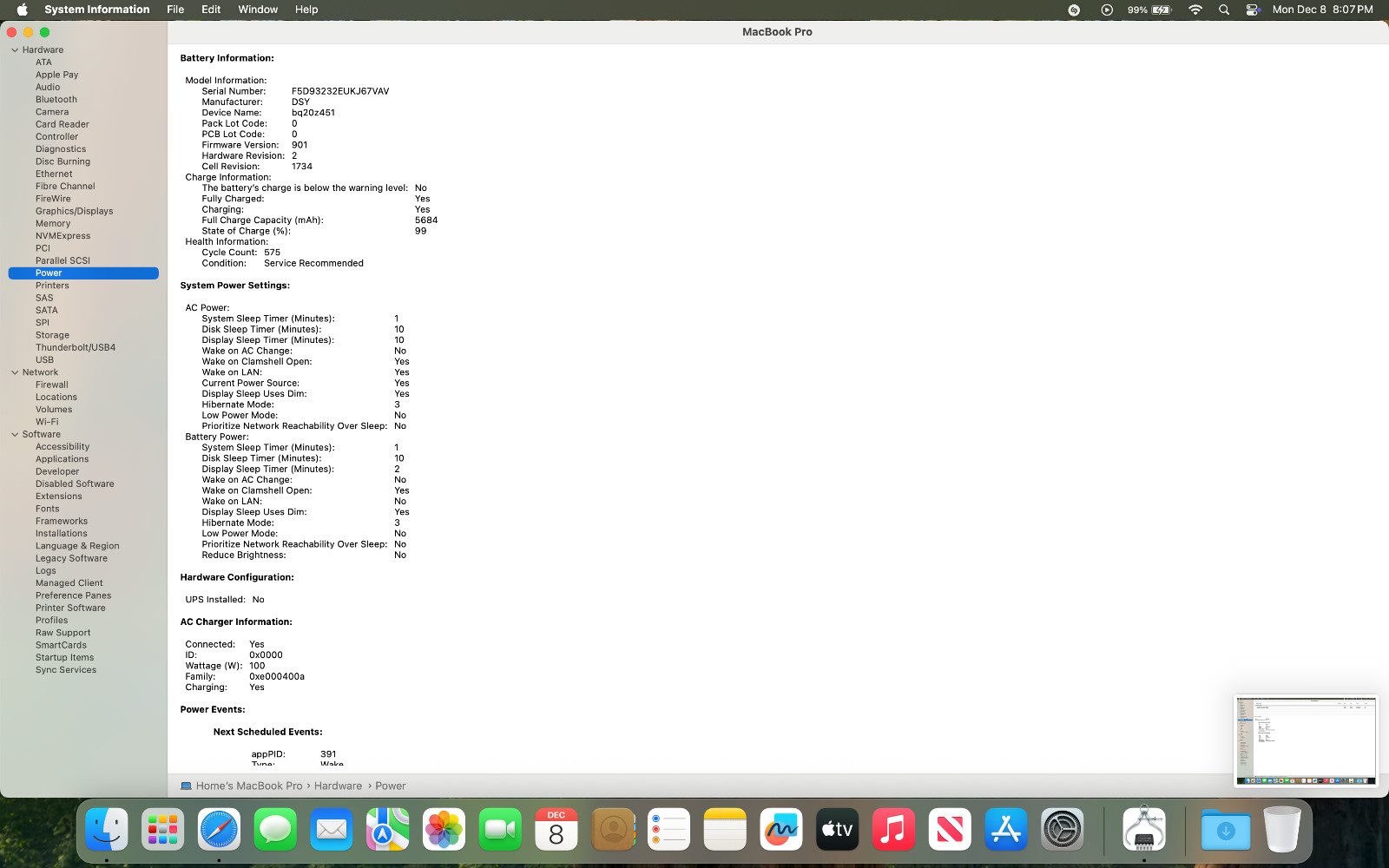Select Extensions under Software

(59, 496)
